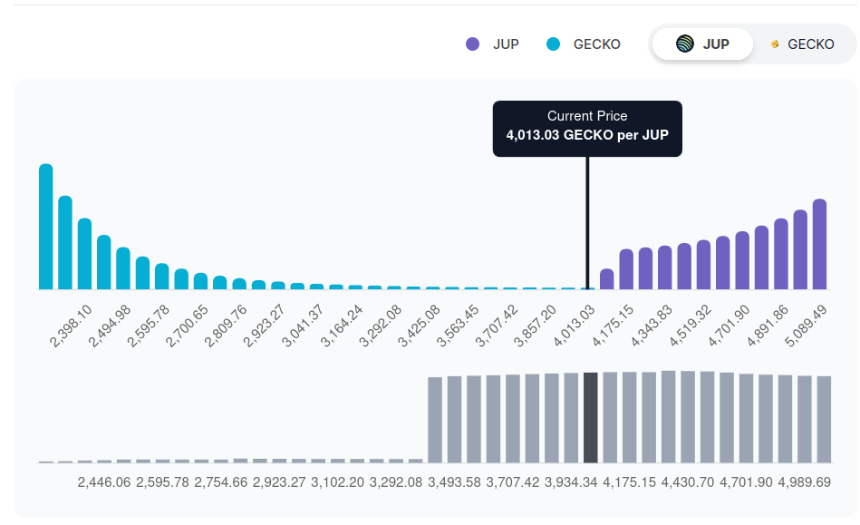Click the 3,102.20 lower axis label

pyautogui.click(x=337, y=483)
